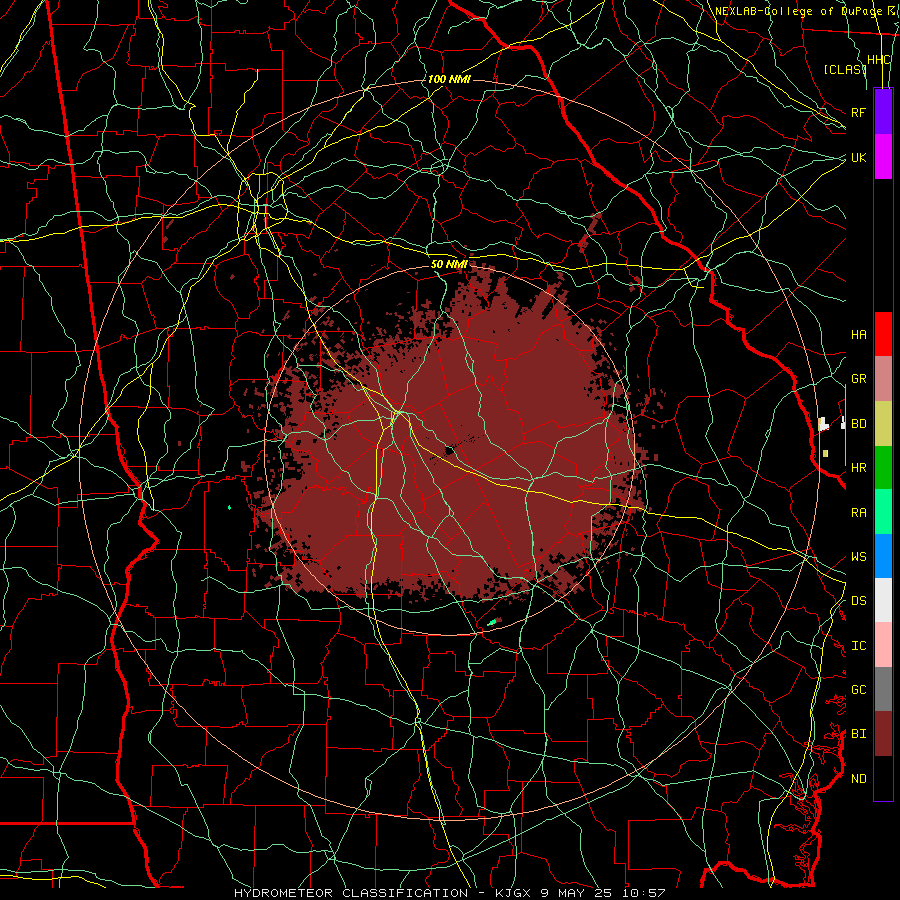Click the HA red legend swatch
The image size is (900, 900).
[x=883, y=334]
